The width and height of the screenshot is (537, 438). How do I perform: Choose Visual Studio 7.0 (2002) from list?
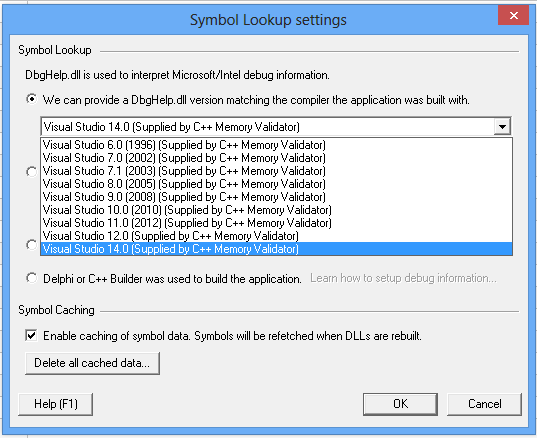(277, 158)
